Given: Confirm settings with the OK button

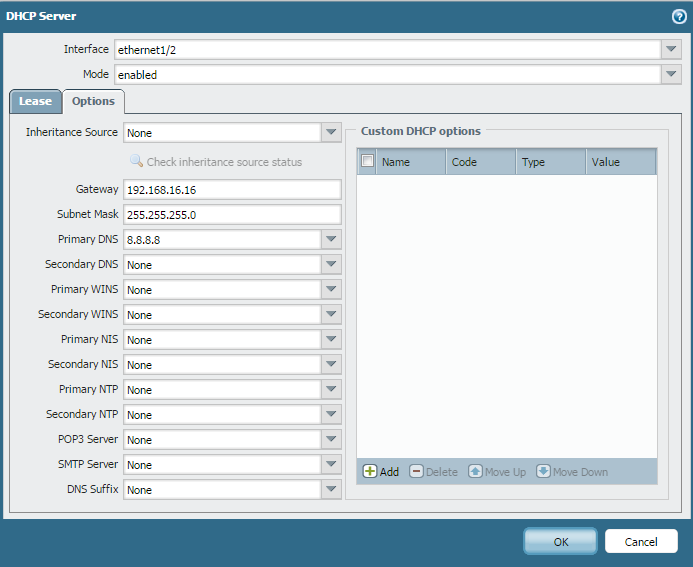Looking at the screenshot, I should (560, 541).
